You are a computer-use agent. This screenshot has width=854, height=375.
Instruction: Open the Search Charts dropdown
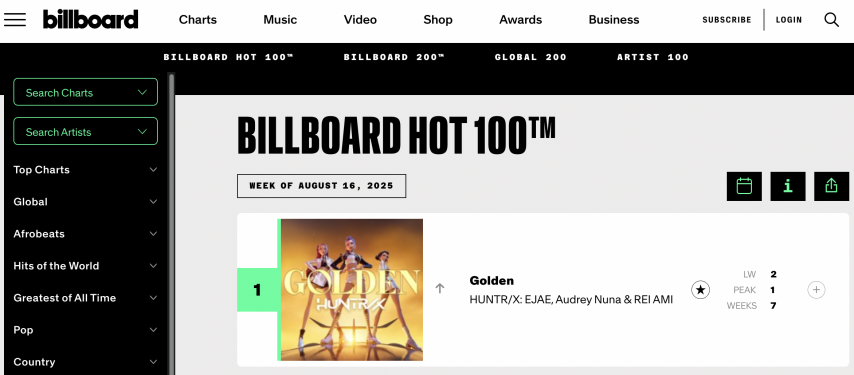86,92
